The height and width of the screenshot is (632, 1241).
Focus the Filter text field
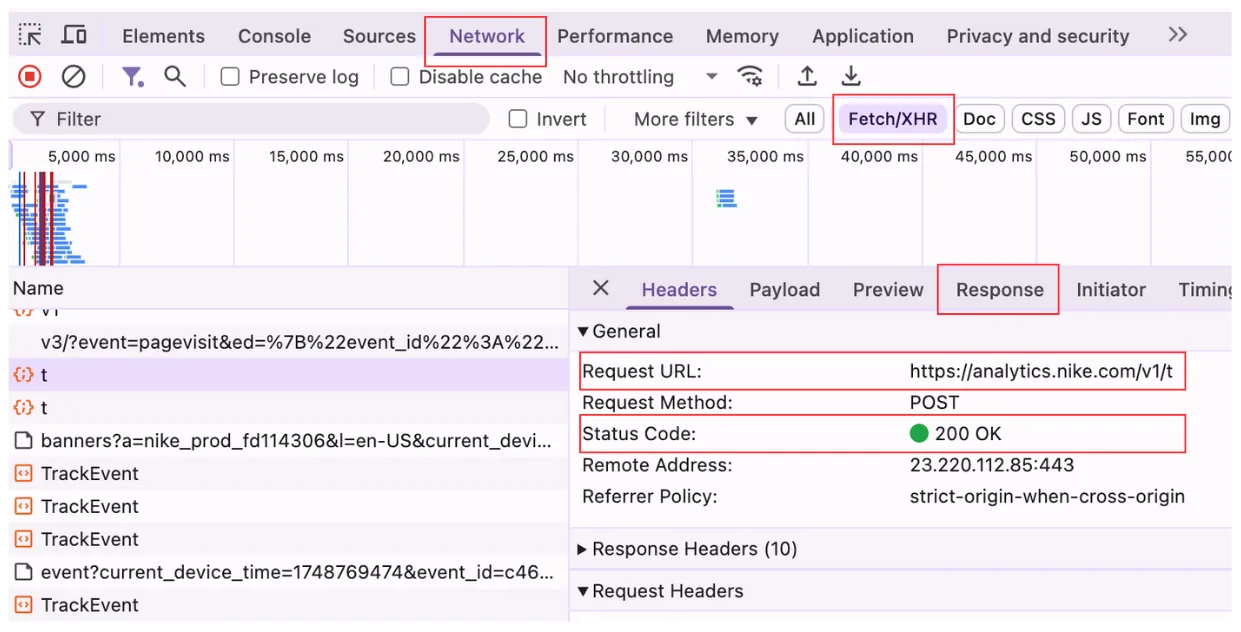pyautogui.click(x=251, y=119)
